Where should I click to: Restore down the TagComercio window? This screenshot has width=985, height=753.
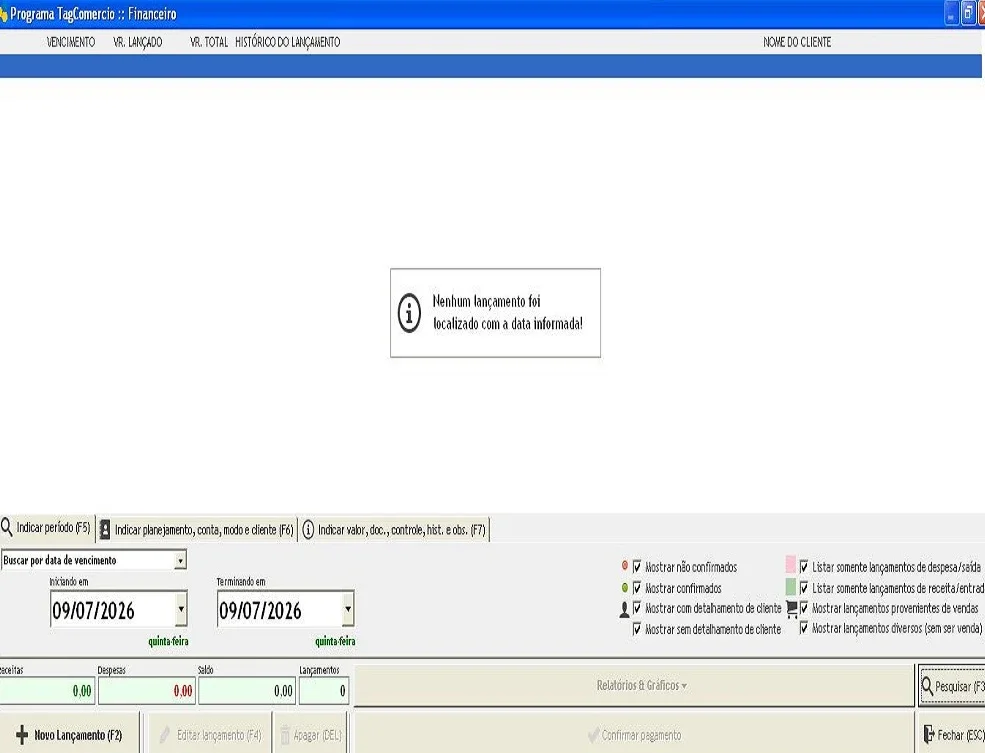[968, 14]
